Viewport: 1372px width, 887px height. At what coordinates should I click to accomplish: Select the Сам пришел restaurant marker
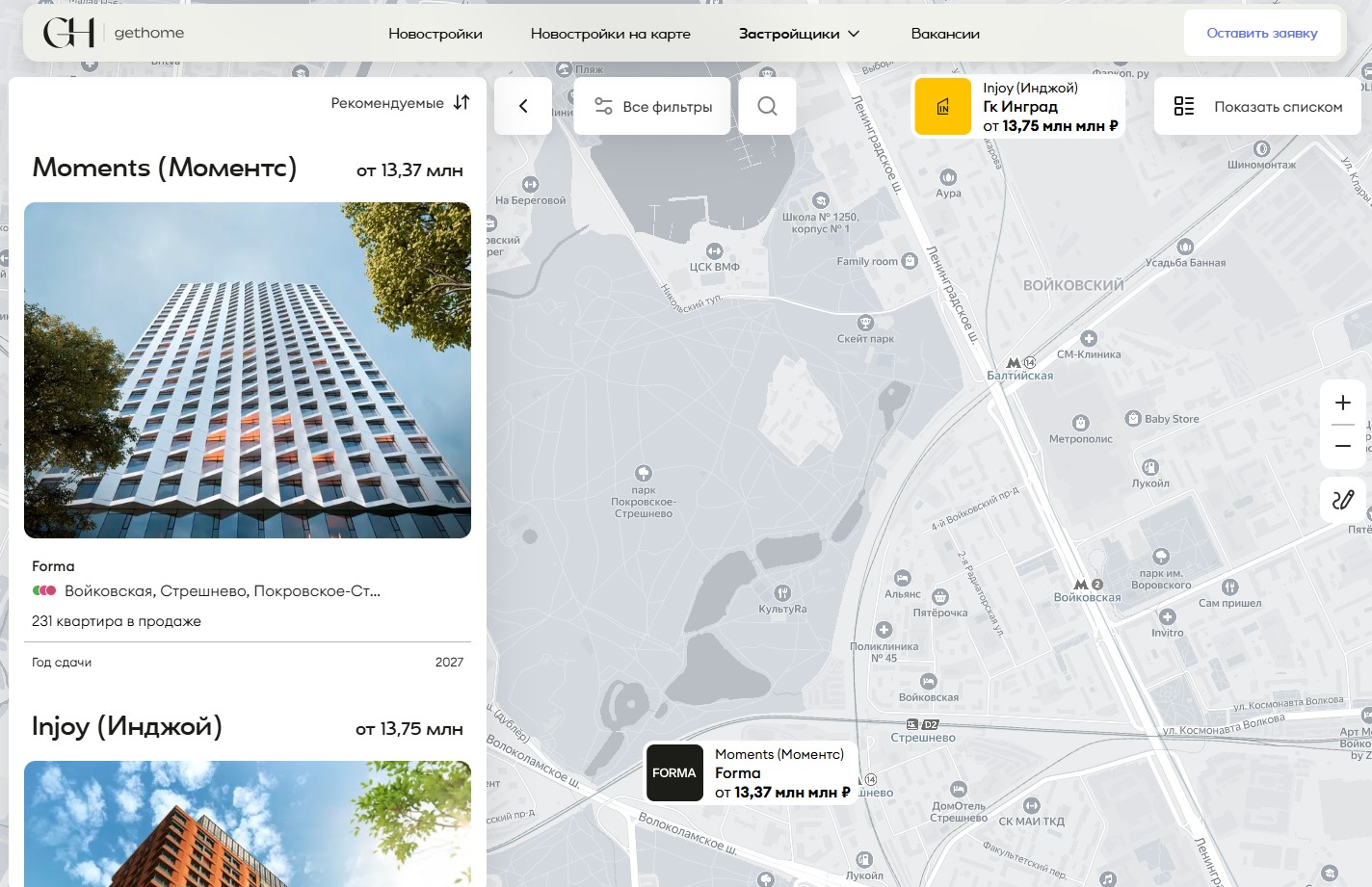[1229, 587]
